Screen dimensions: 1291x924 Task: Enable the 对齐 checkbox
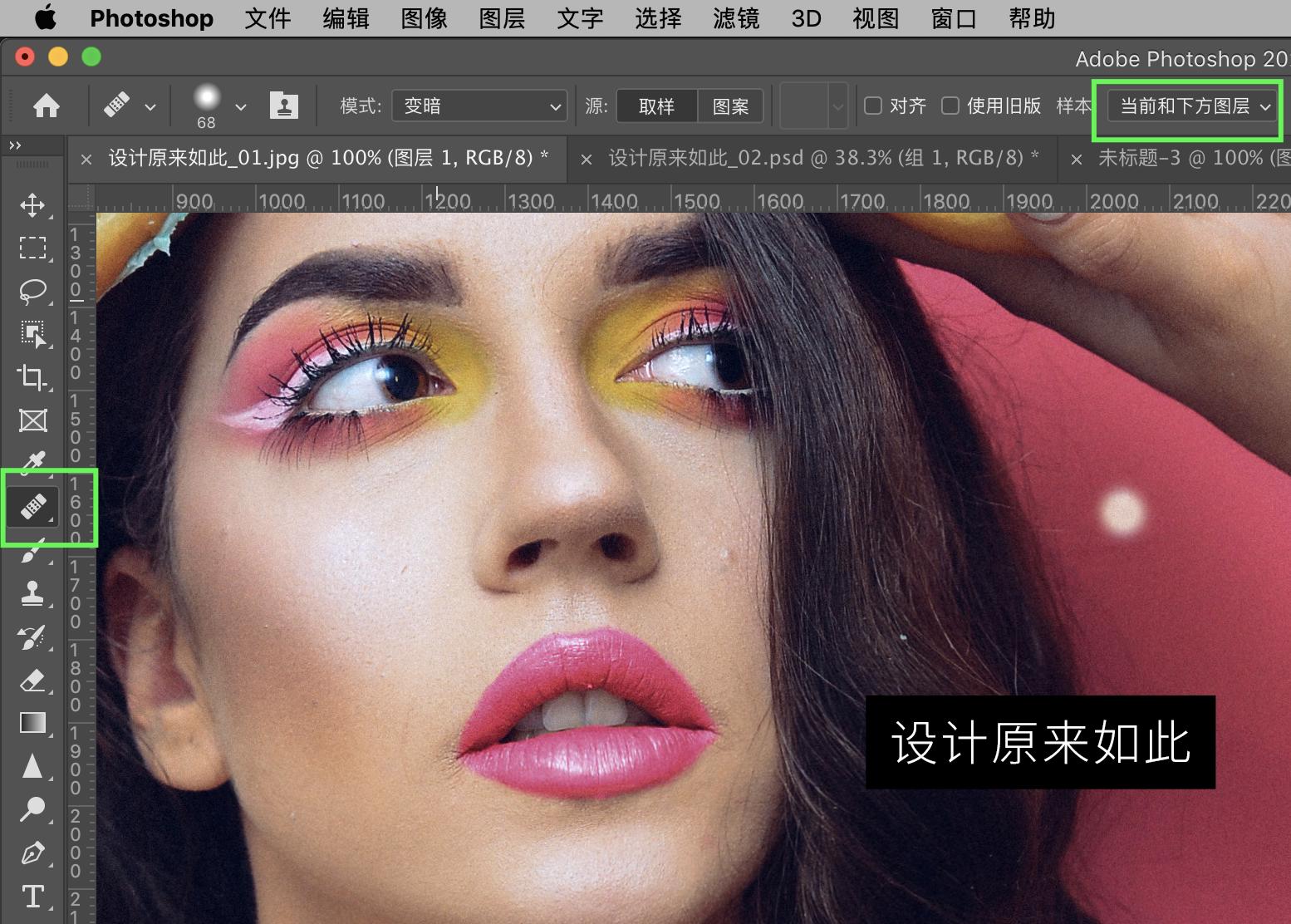873,106
